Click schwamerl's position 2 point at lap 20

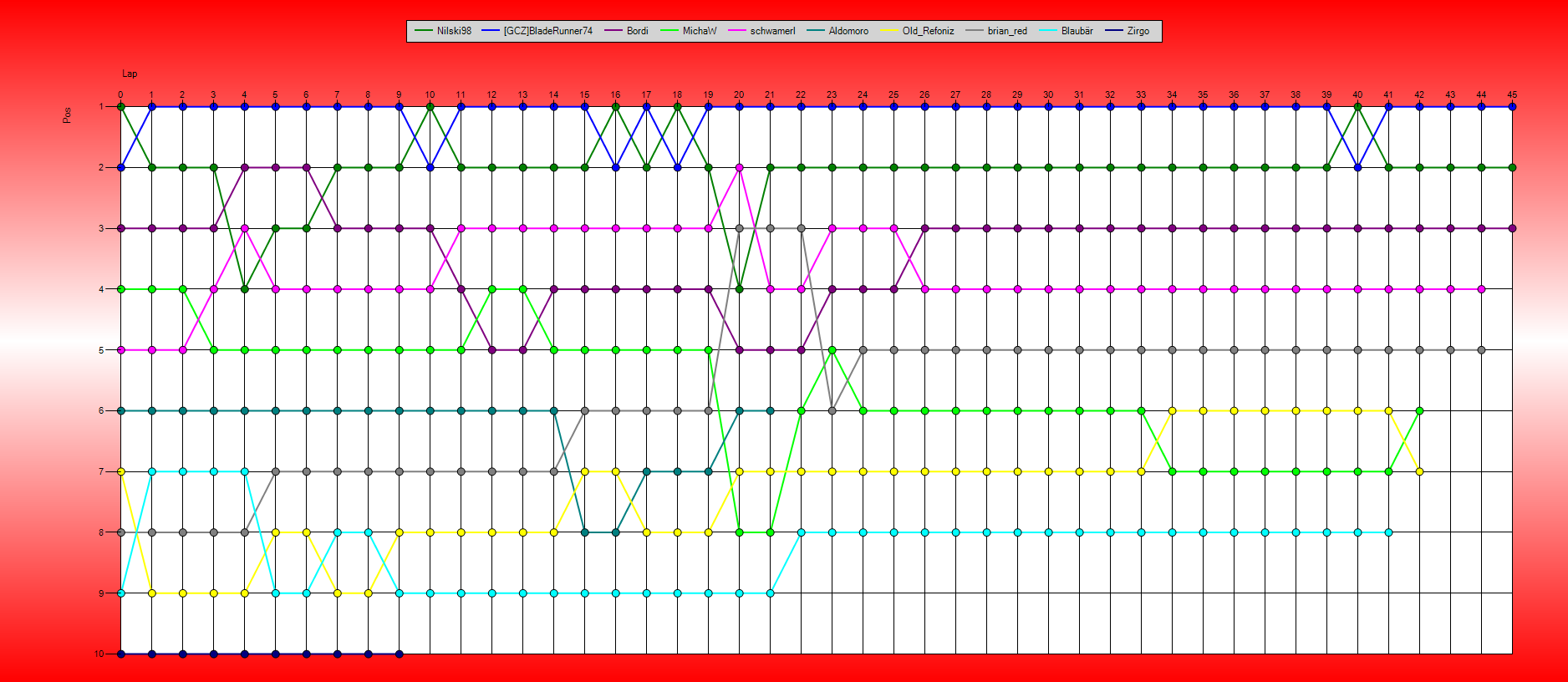pyautogui.click(x=739, y=167)
